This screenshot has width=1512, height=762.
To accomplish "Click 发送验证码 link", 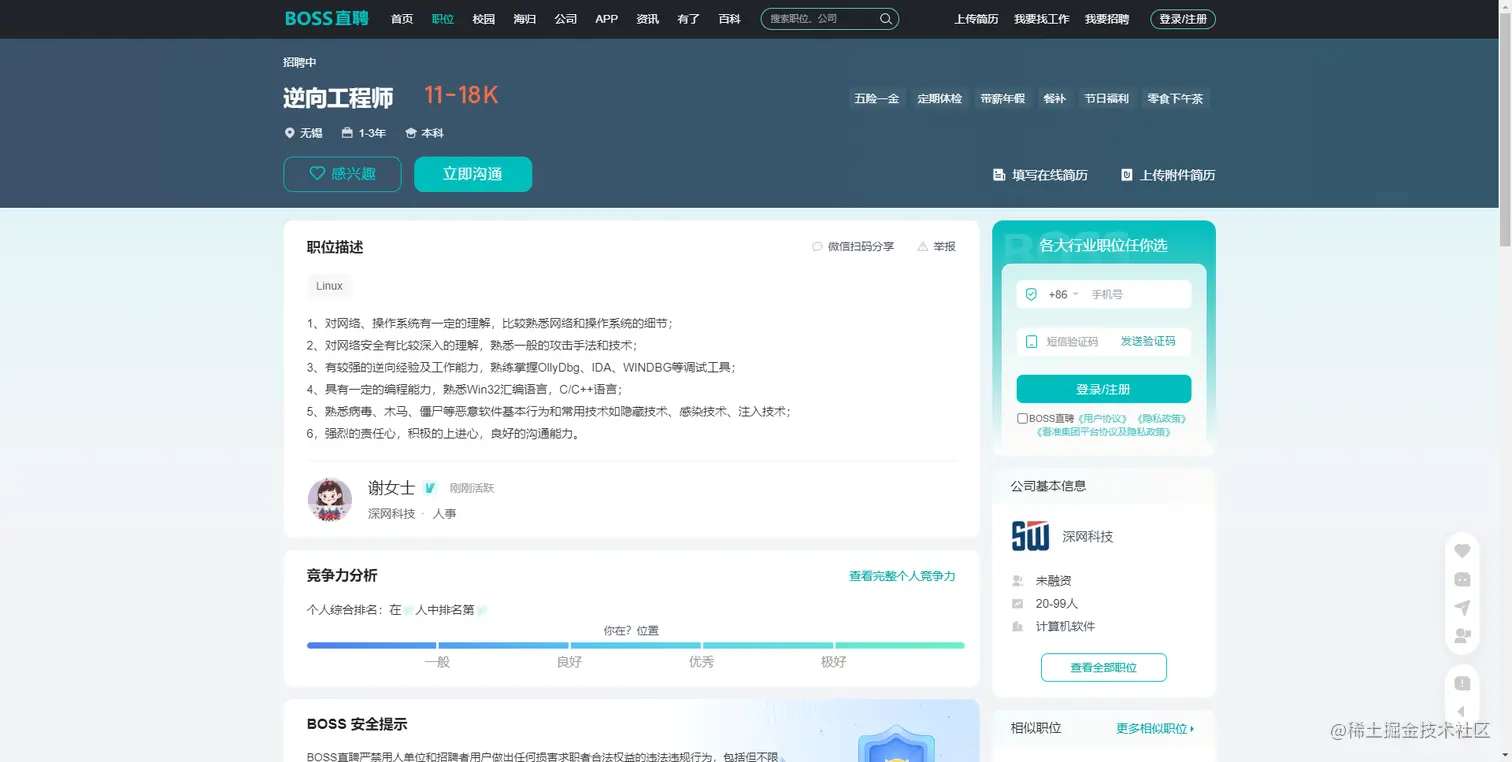I will pos(1148,342).
